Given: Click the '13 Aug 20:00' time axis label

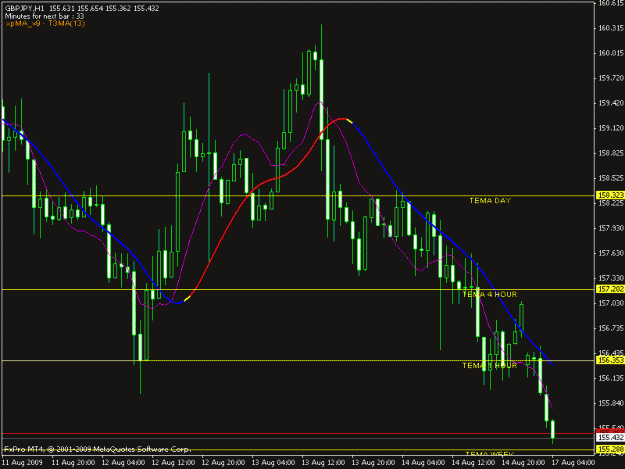Looking at the screenshot, I should pos(373,463).
